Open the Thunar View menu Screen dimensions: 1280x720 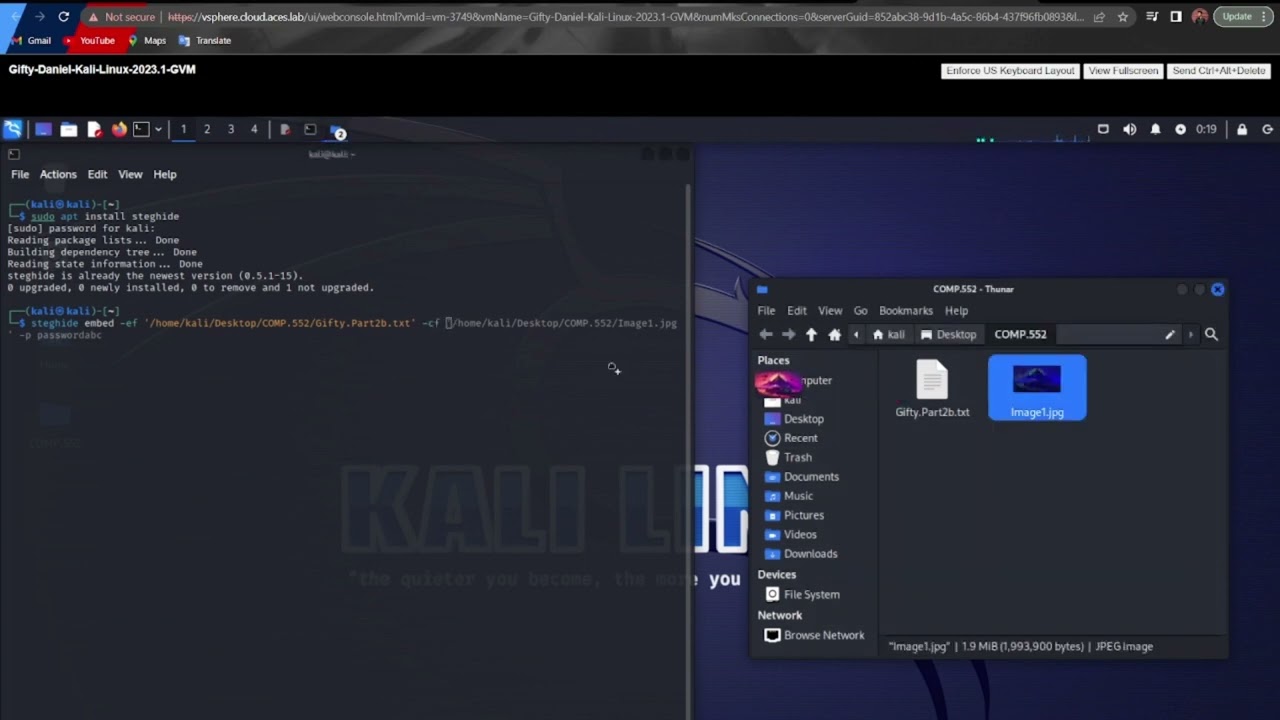[x=830, y=310]
